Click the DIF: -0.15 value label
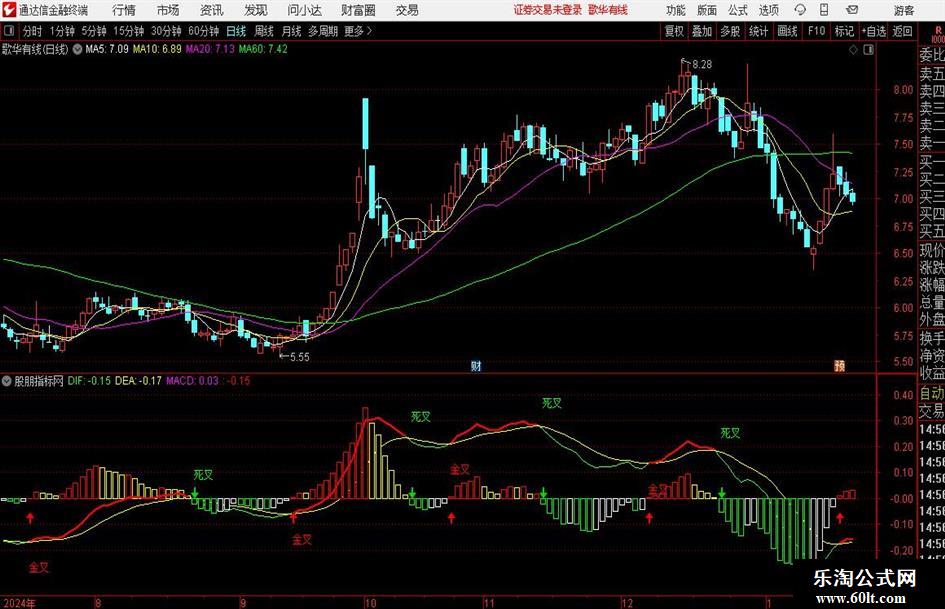Viewport: 945px width, 609px height. pyautogui.click(x=89, y=381)
